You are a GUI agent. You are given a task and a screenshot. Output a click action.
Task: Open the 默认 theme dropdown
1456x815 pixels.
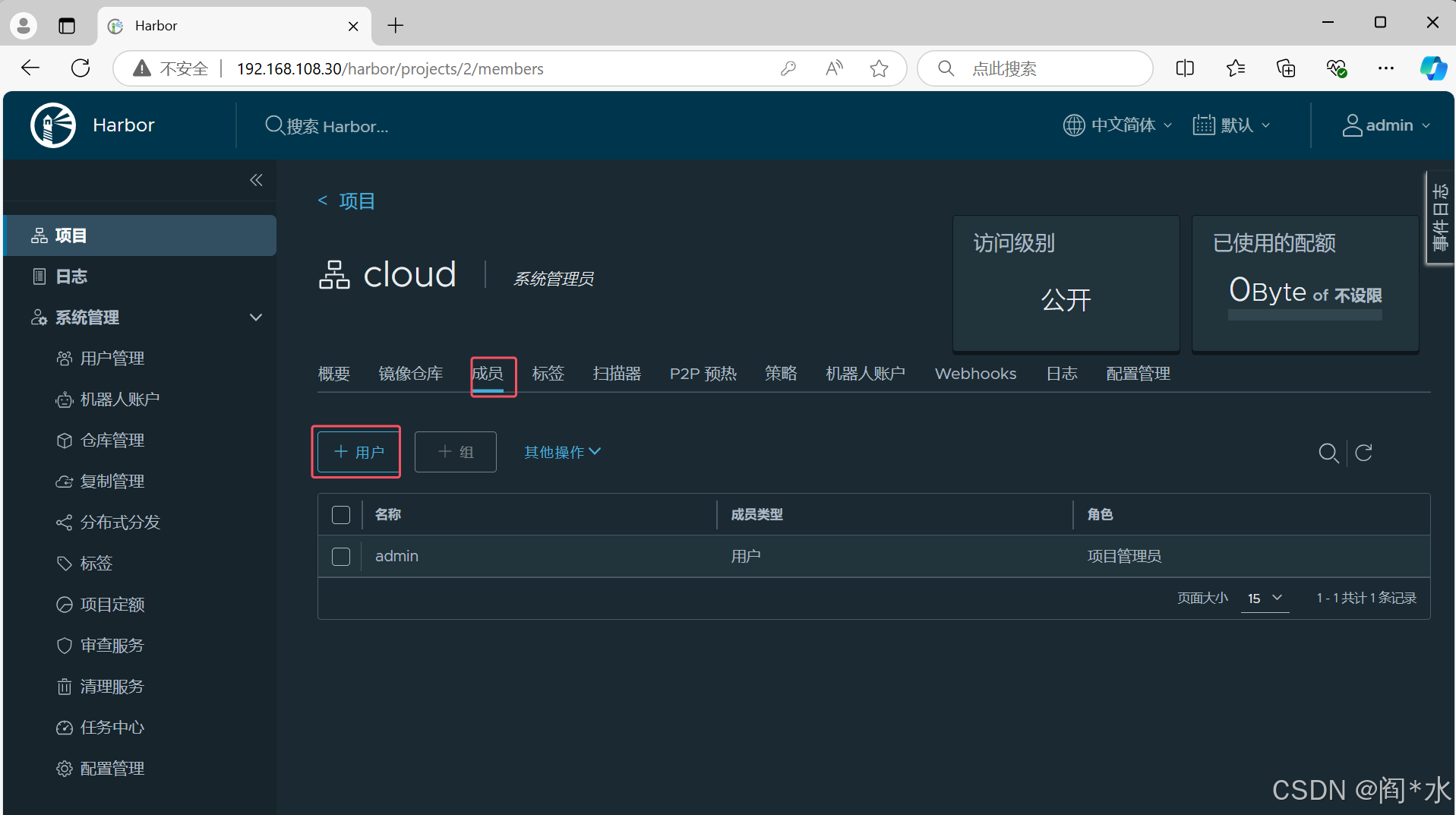click(x=1231, y=125)
